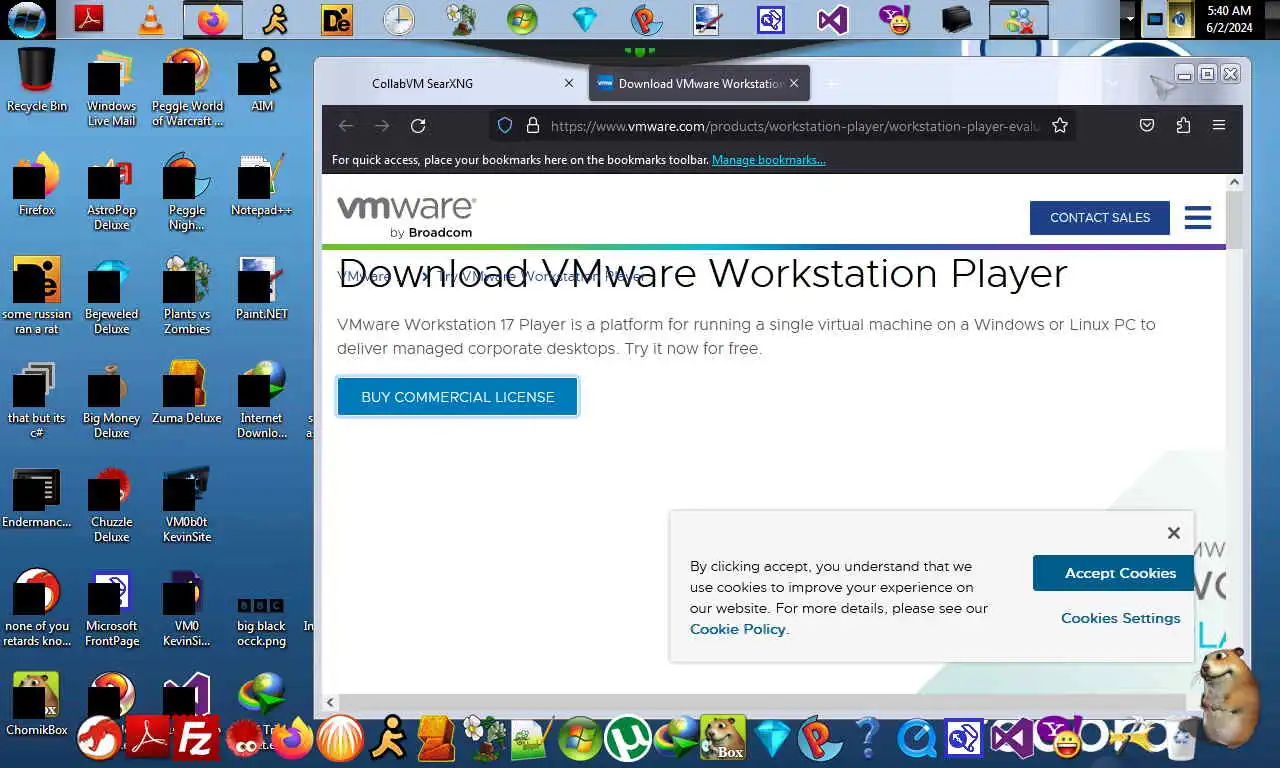Open Cookies Settings

pyautogui.click(x=1120, y=618)
